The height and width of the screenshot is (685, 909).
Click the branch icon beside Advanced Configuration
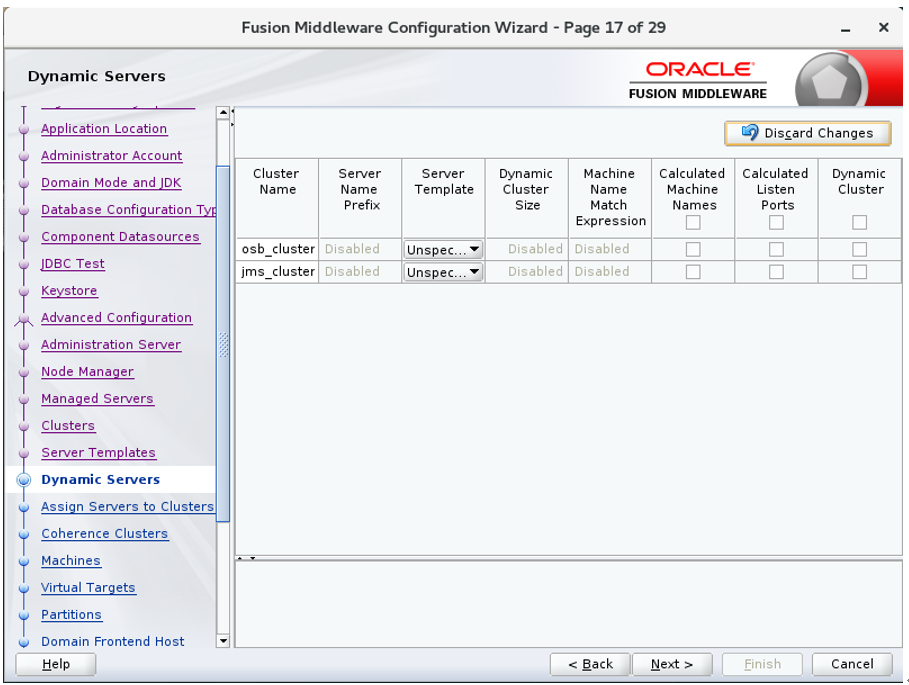pos(24,319)
